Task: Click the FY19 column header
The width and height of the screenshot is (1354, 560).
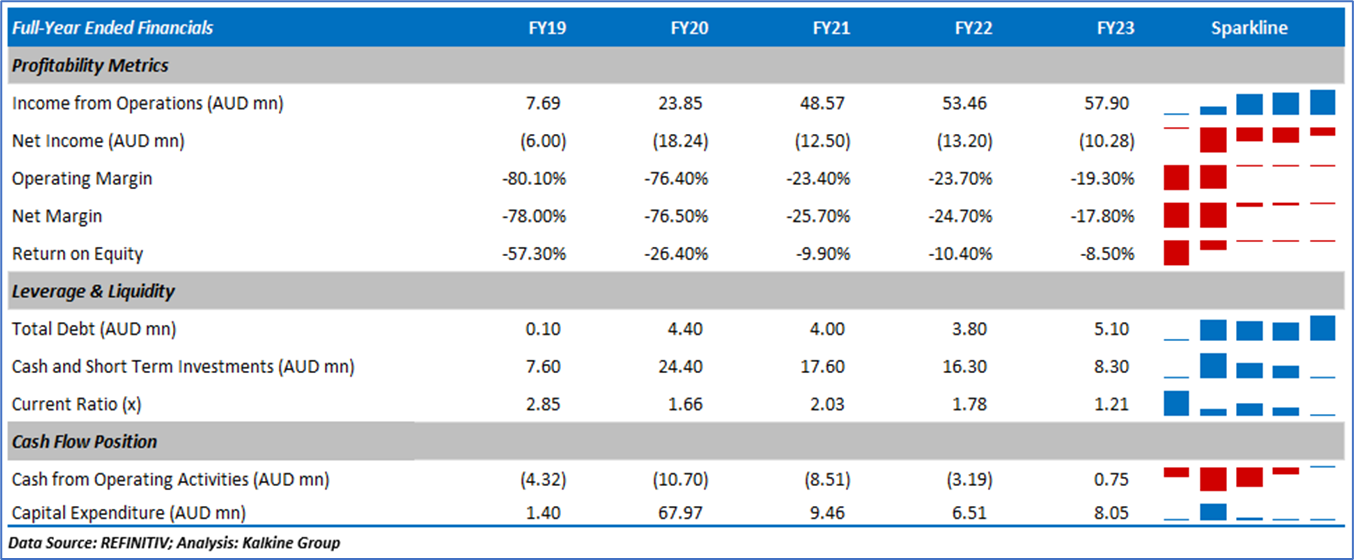Action: click(547, 28)
